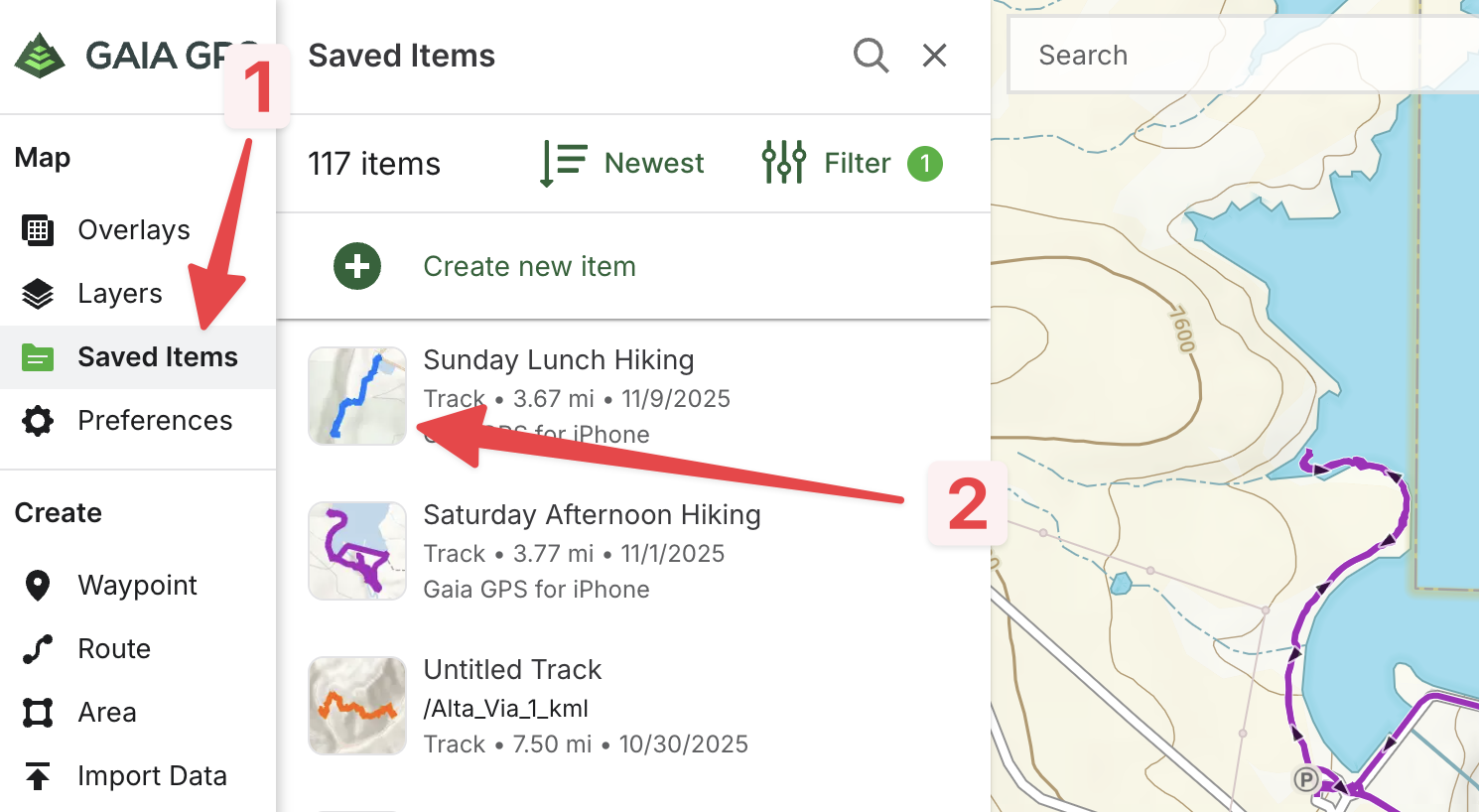Click the Create new item link

529,266
